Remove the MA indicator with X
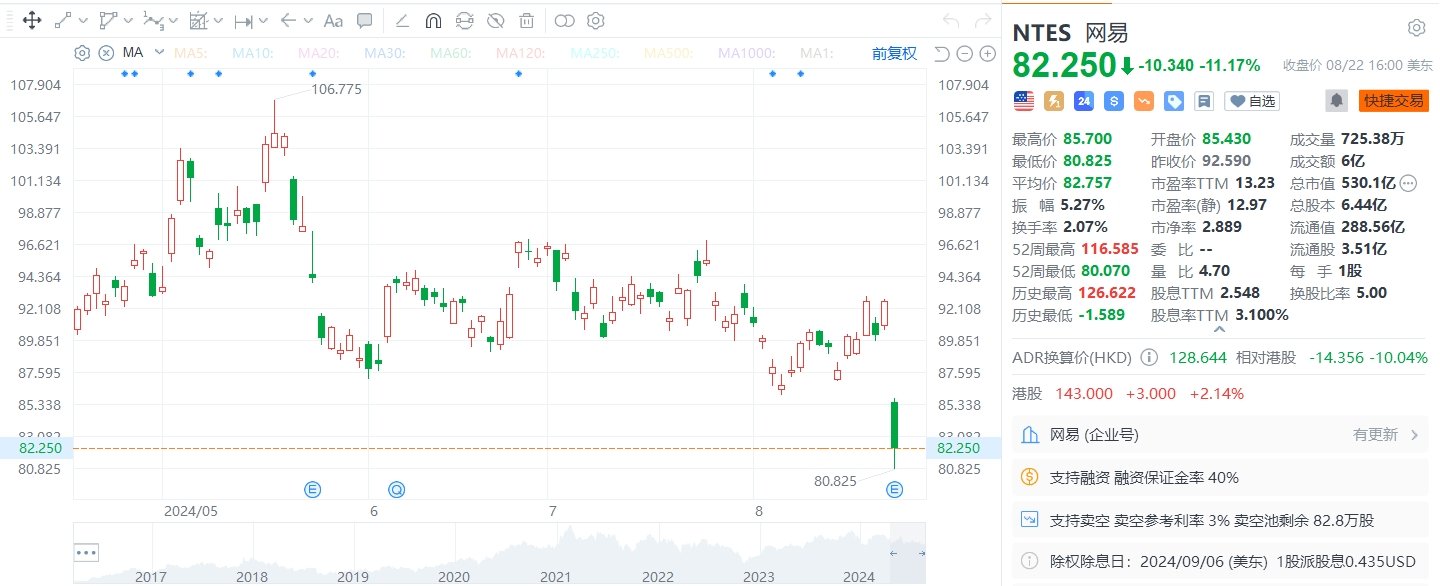This screenshot has width=1440, height=586. (106, 53)
